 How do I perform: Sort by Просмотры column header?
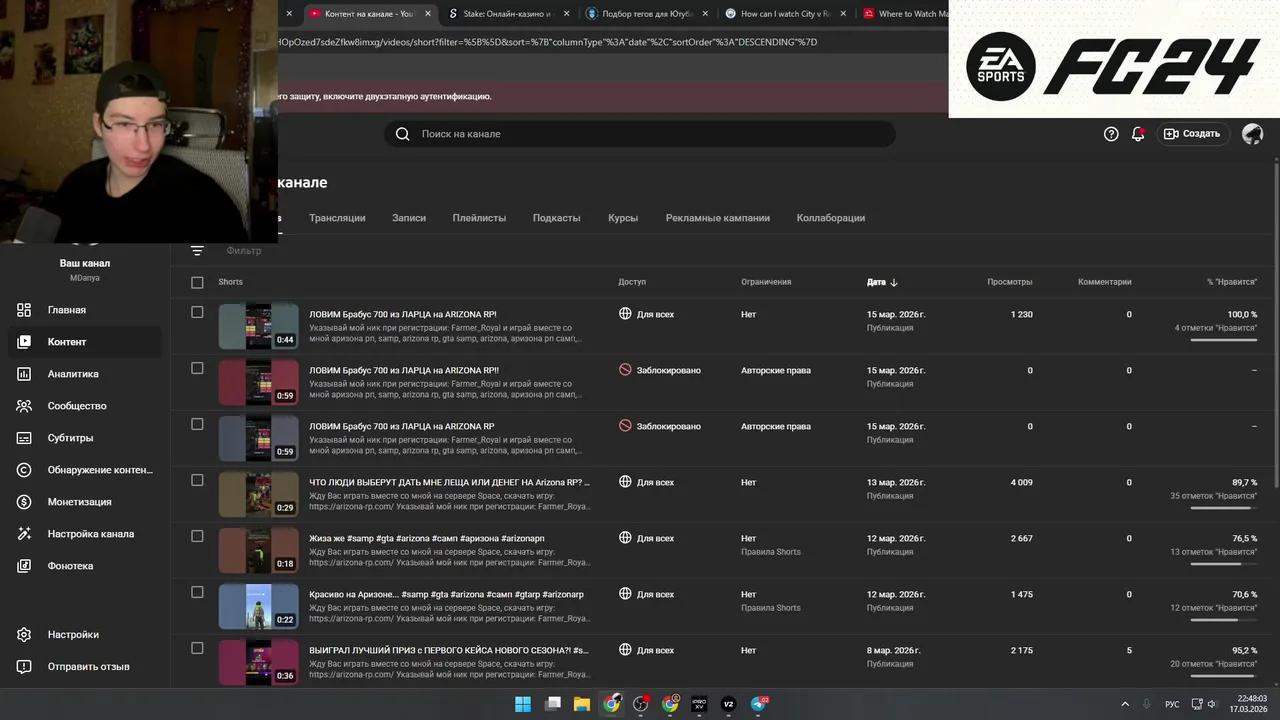pyautogui.click(x=1010, y=282)
